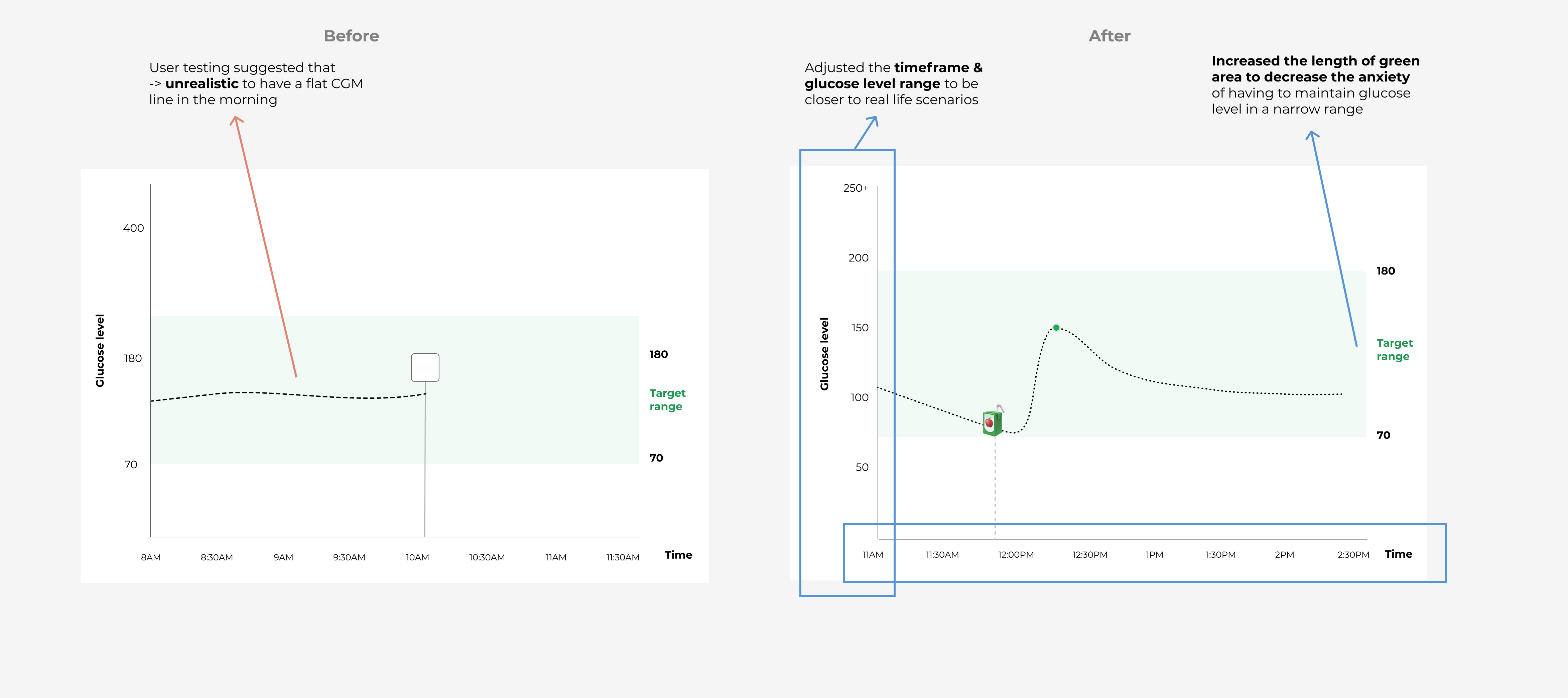Click the green "Target range" label on Before chart

[667, 400]
